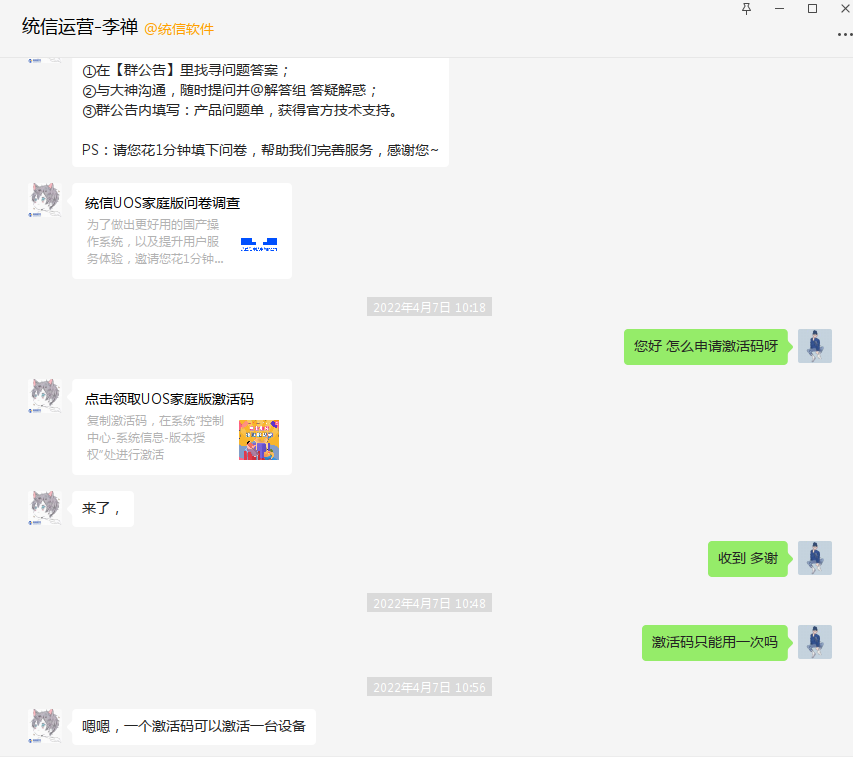Maximize the chat window

812,9
